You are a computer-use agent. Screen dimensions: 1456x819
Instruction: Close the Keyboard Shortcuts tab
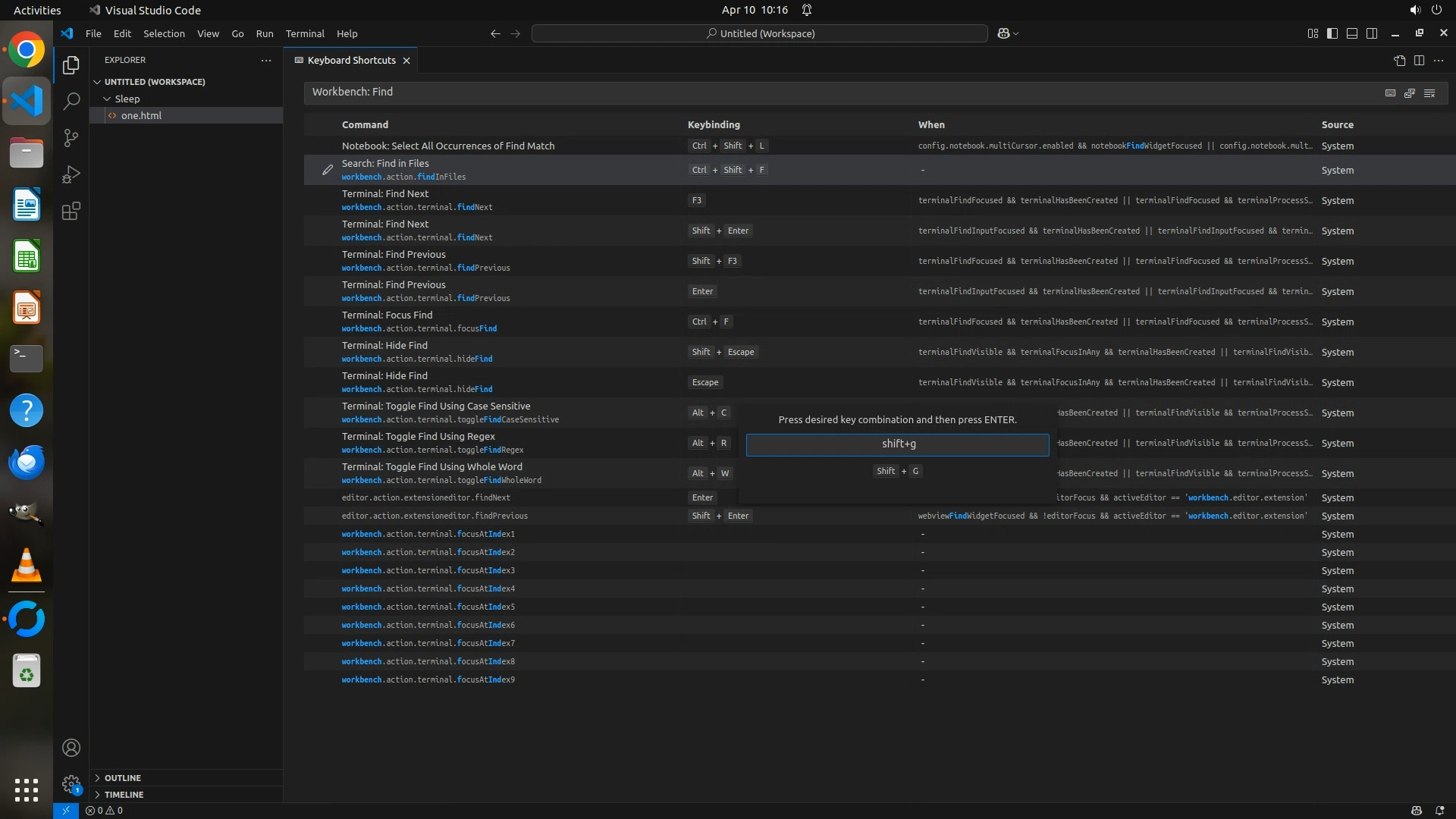406,61
